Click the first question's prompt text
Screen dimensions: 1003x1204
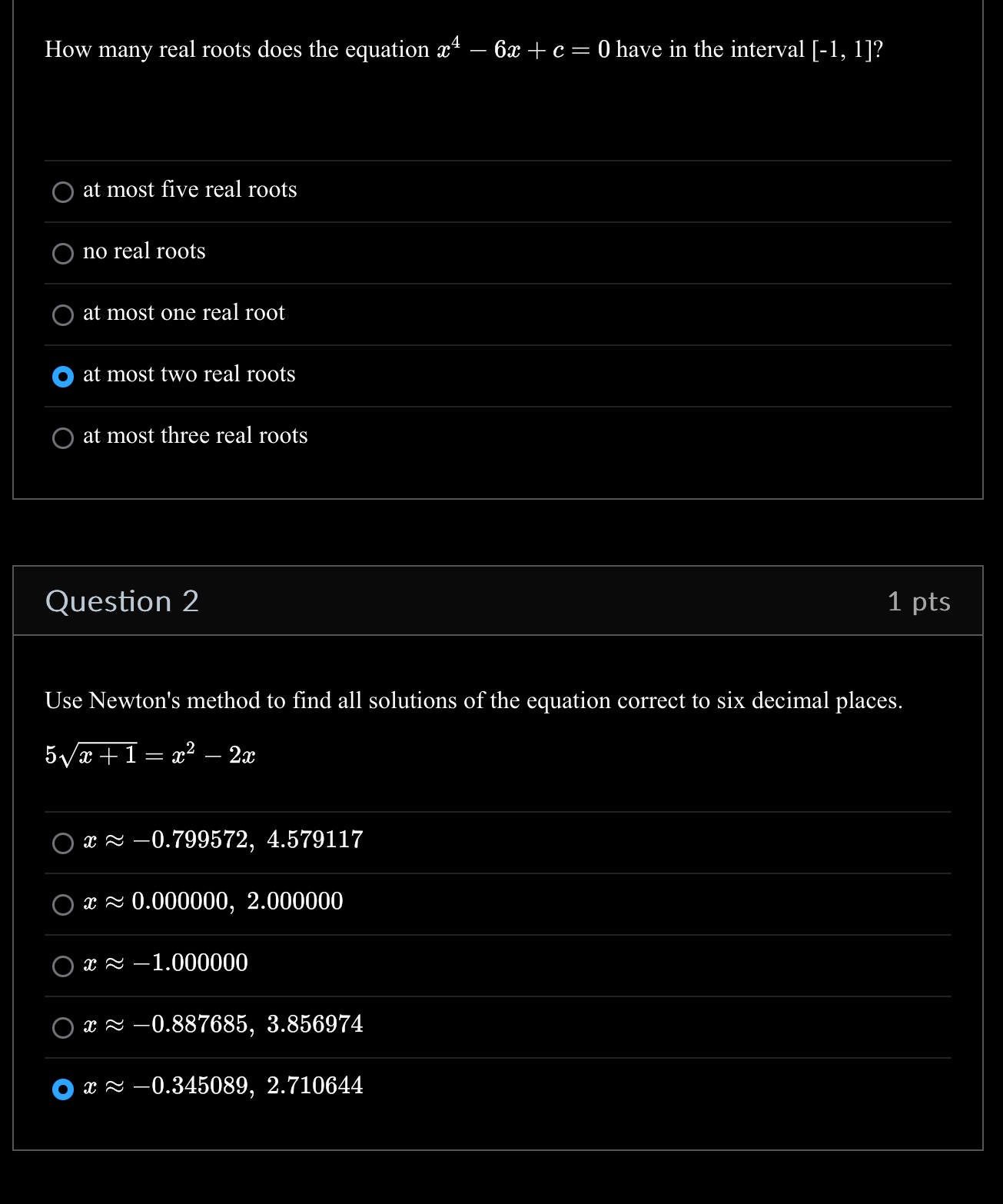pyautogui.click(x=463, y=48)
